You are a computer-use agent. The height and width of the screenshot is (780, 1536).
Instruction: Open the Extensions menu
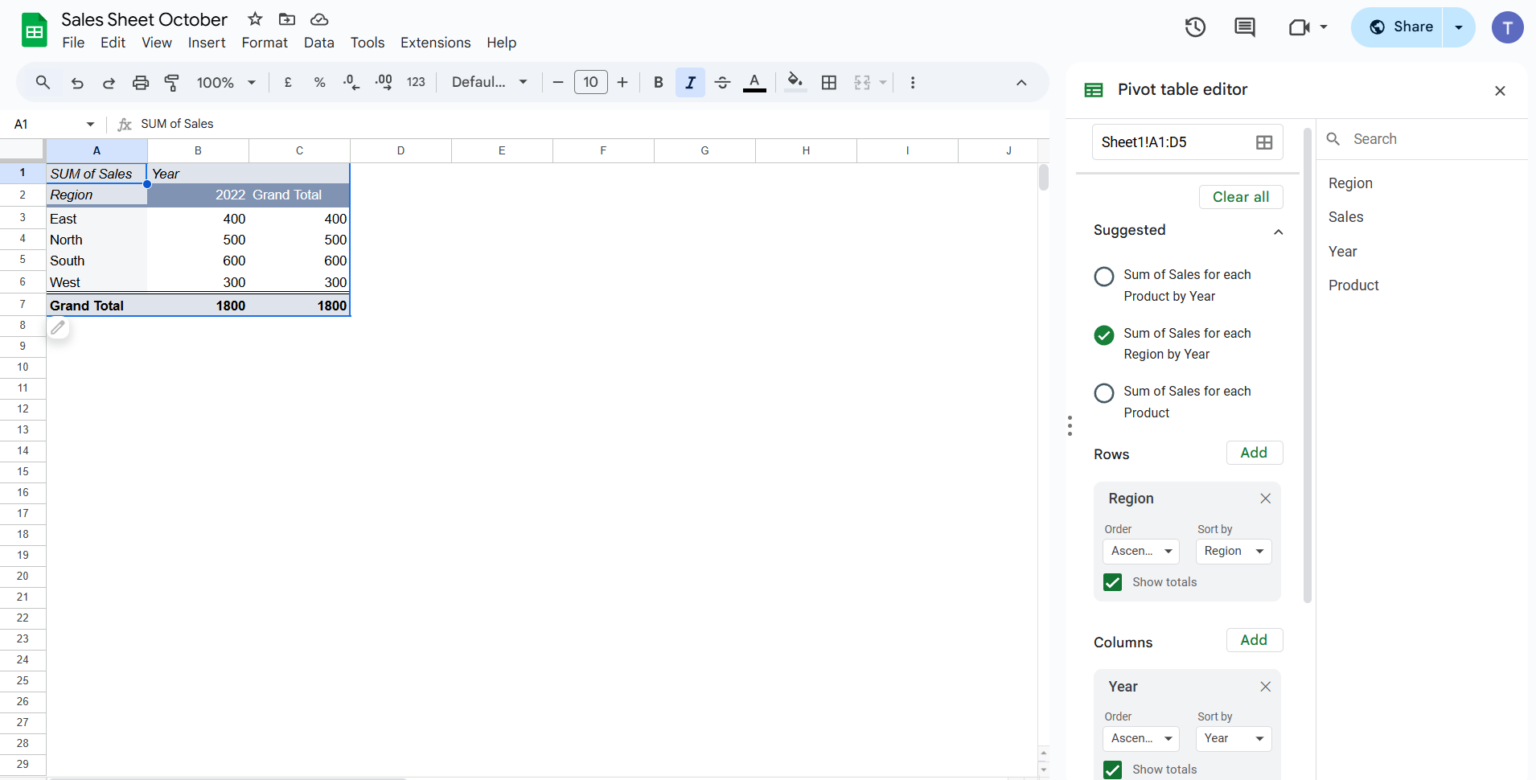point(435,42)
